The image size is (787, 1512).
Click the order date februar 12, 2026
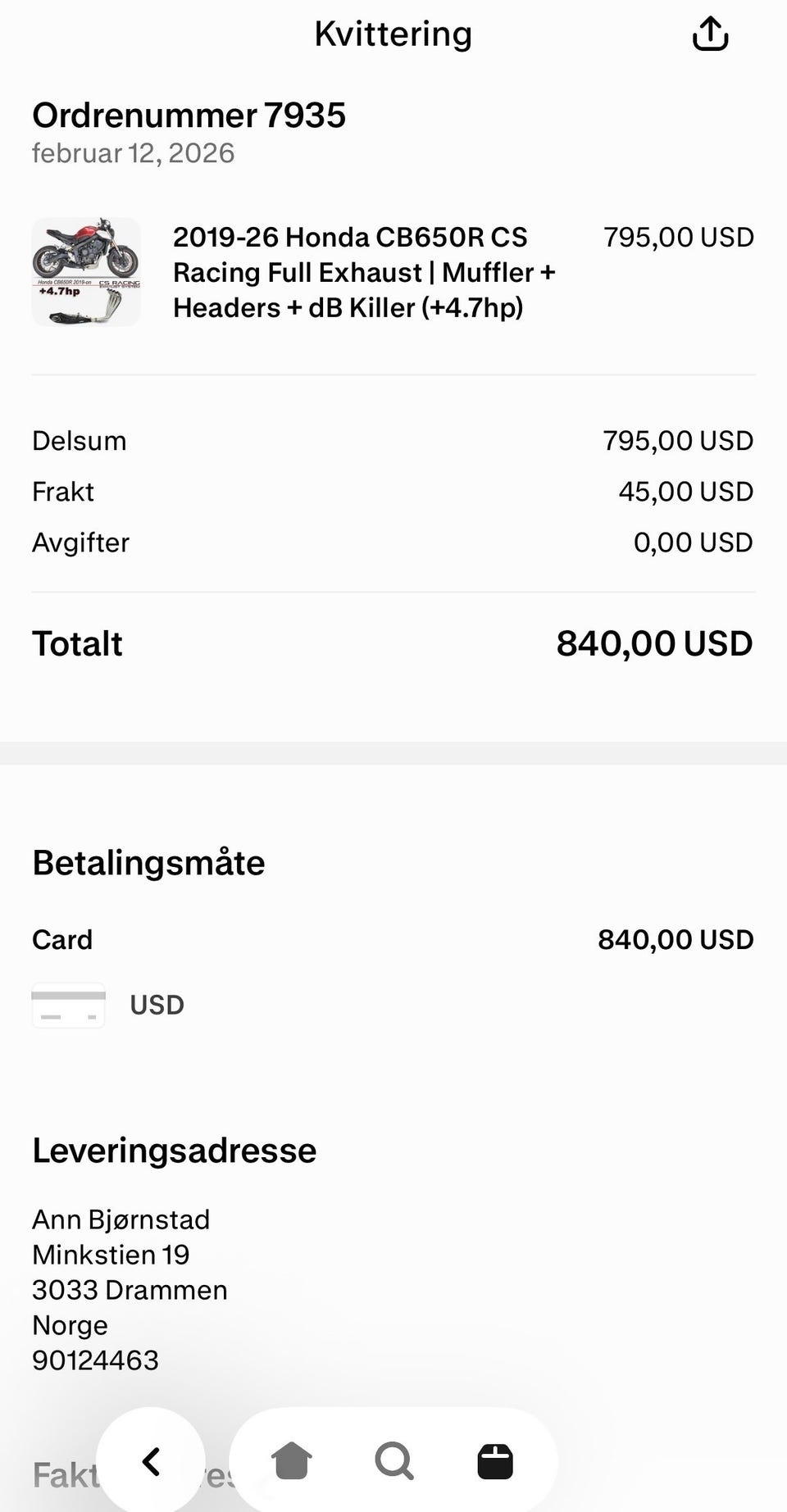click(133, 153)
